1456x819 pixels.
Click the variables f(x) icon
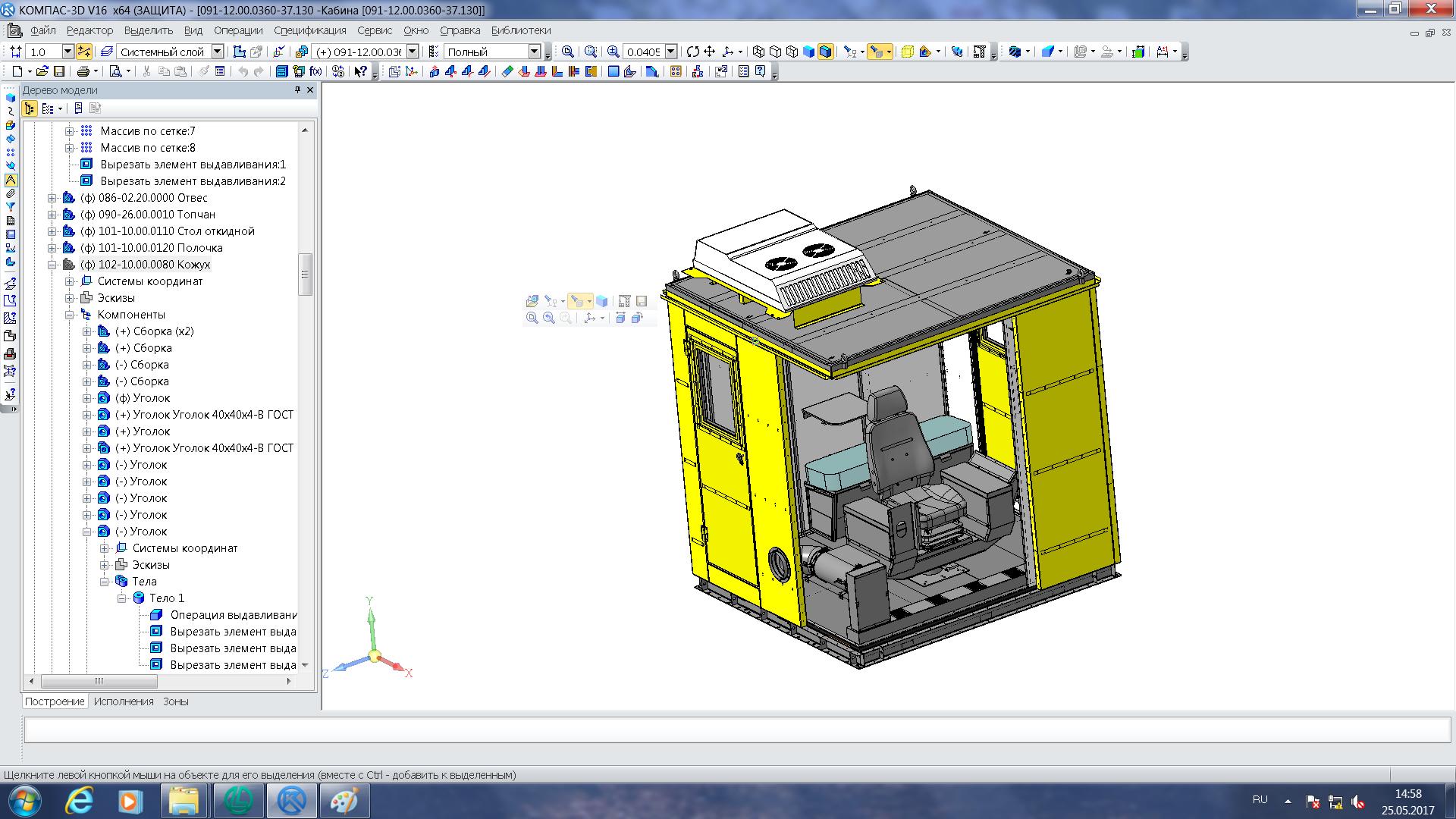315,71
